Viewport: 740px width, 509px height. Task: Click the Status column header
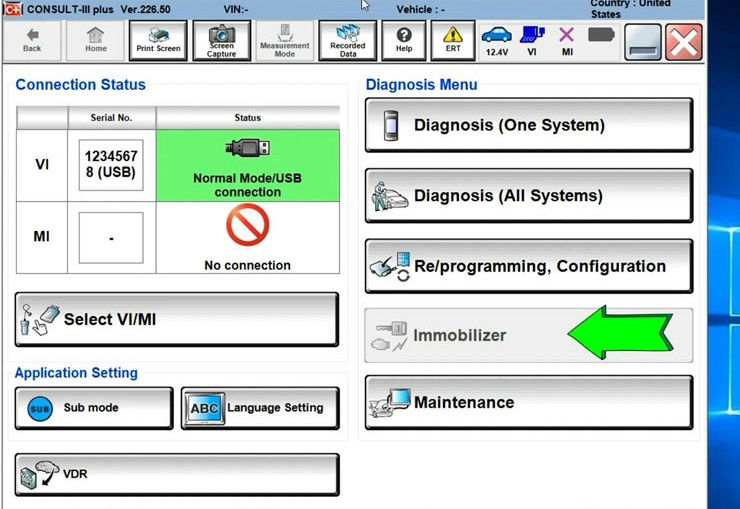click(x=248, y=118)
